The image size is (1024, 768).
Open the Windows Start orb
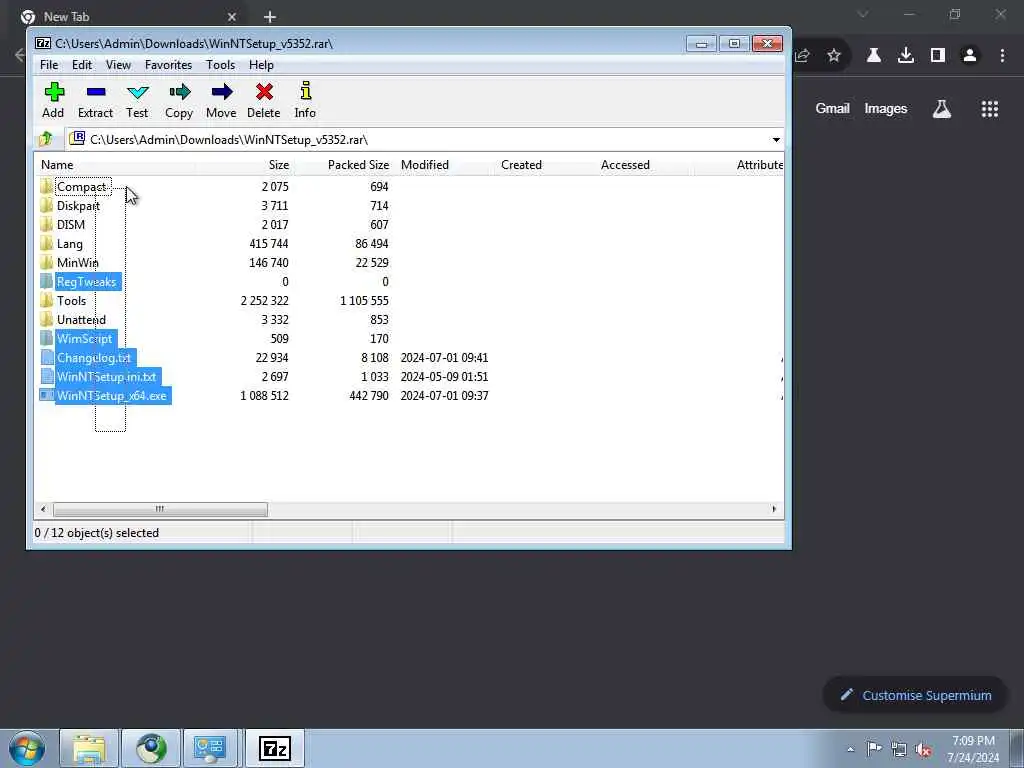point(27,748)
